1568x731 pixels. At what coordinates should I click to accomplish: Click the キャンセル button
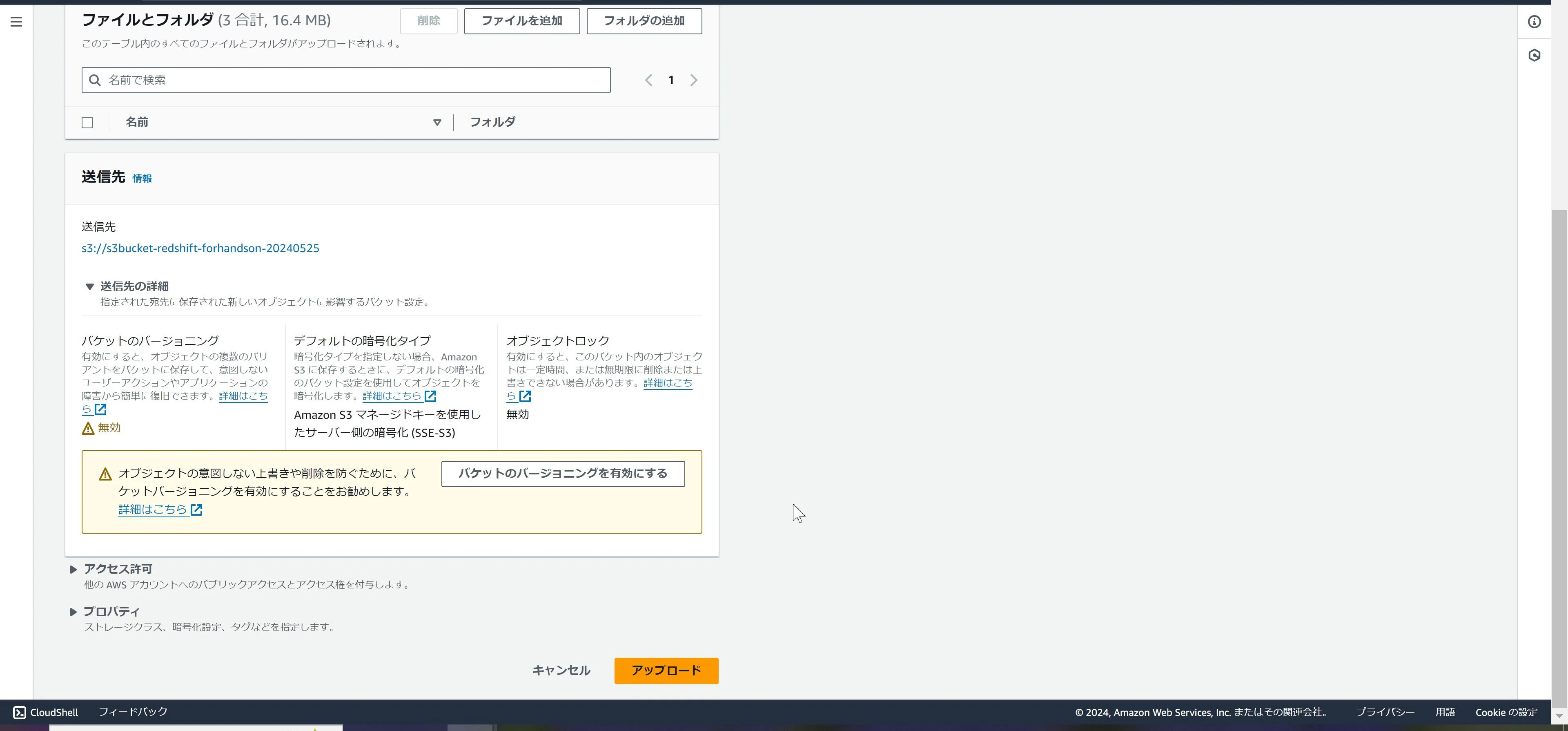(561, 670)
